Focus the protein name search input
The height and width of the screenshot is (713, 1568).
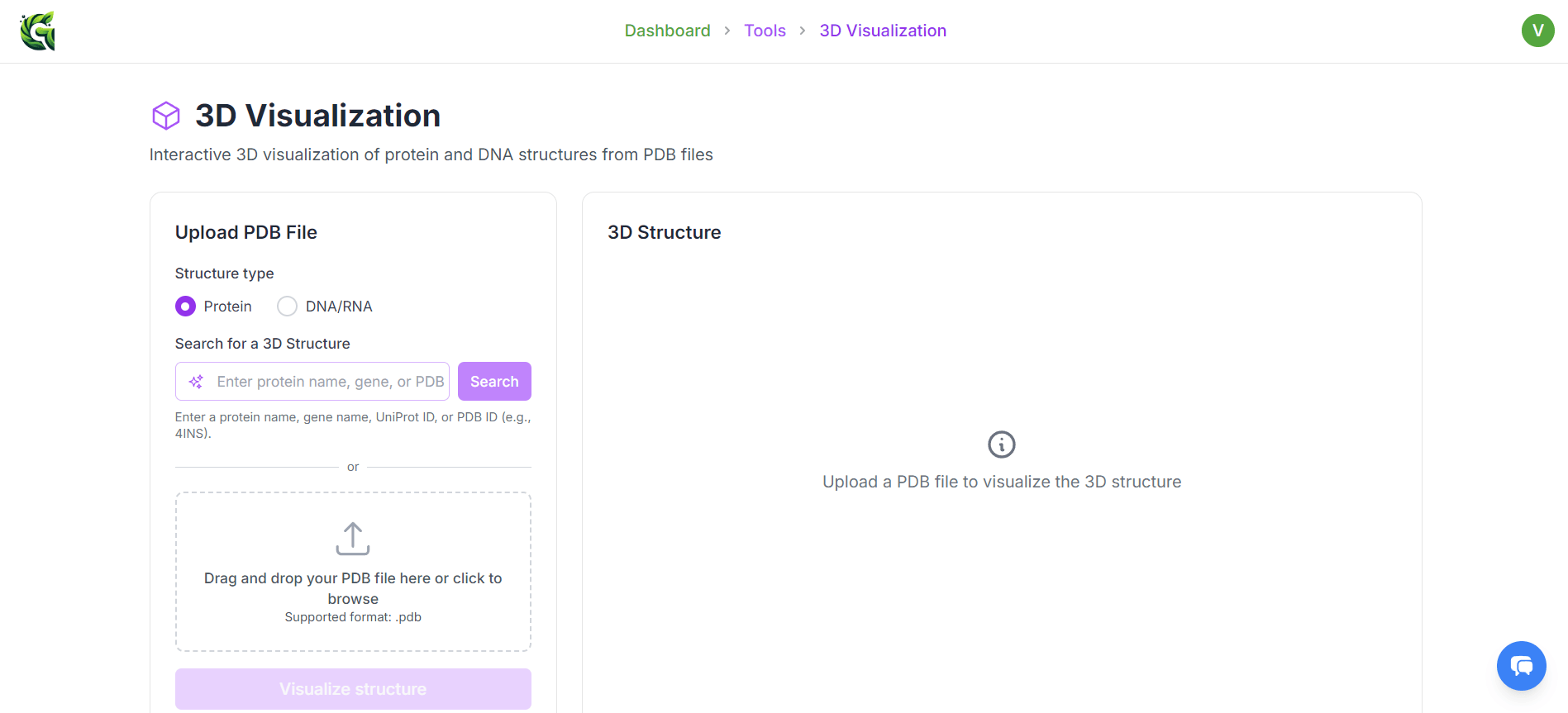(329, 382)
